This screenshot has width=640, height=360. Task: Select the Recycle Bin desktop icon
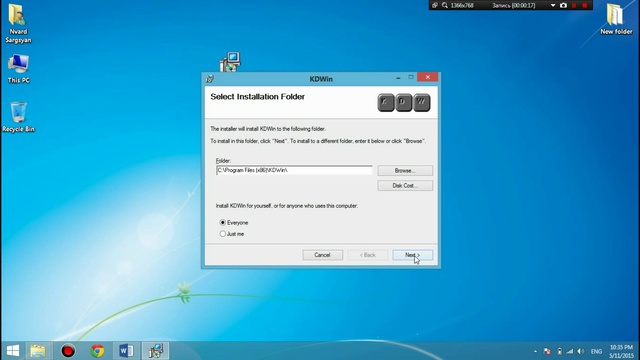(18, 117)
